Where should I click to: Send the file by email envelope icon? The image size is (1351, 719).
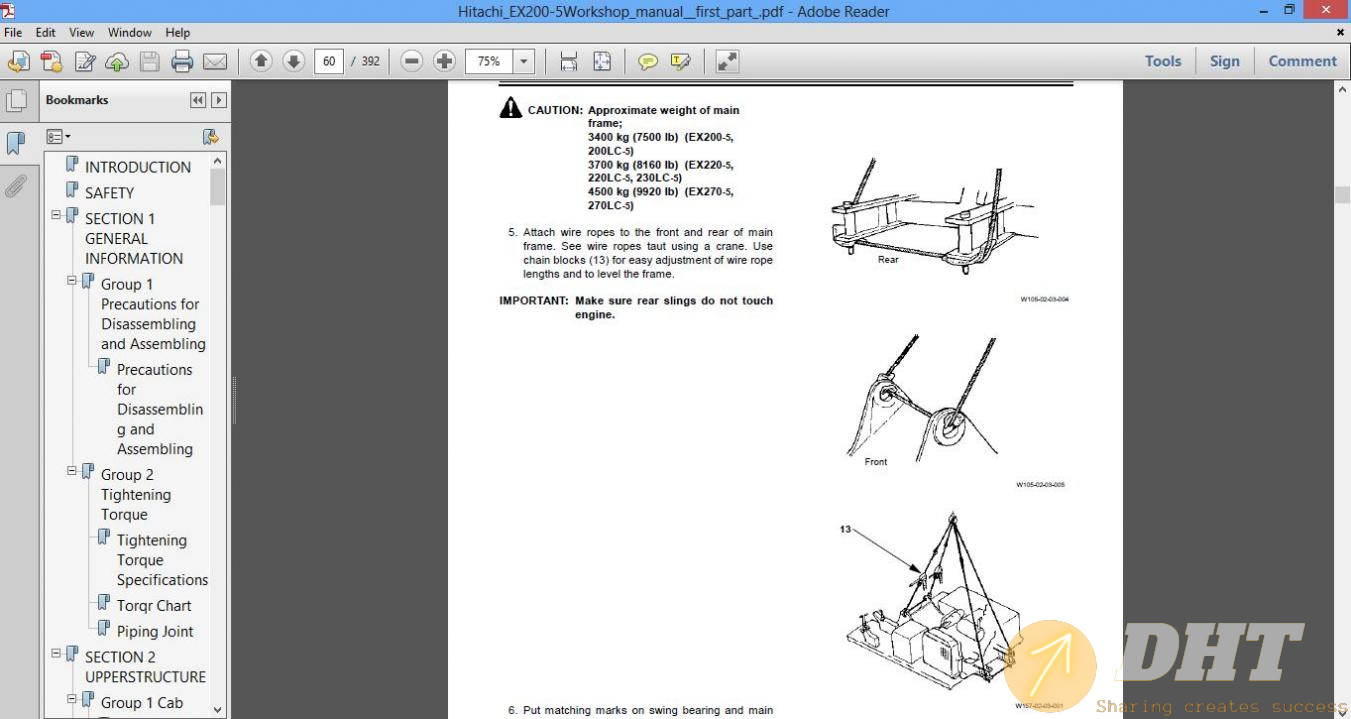[x=215, y=62]
